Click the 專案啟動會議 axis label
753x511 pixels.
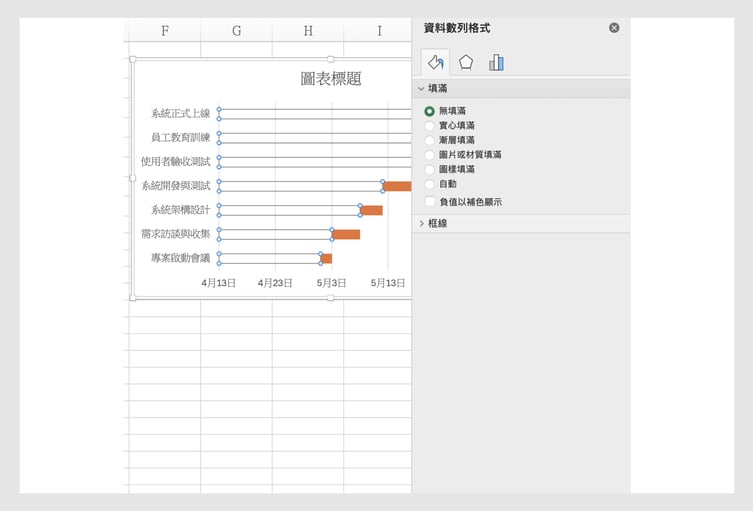coord(181,258)
